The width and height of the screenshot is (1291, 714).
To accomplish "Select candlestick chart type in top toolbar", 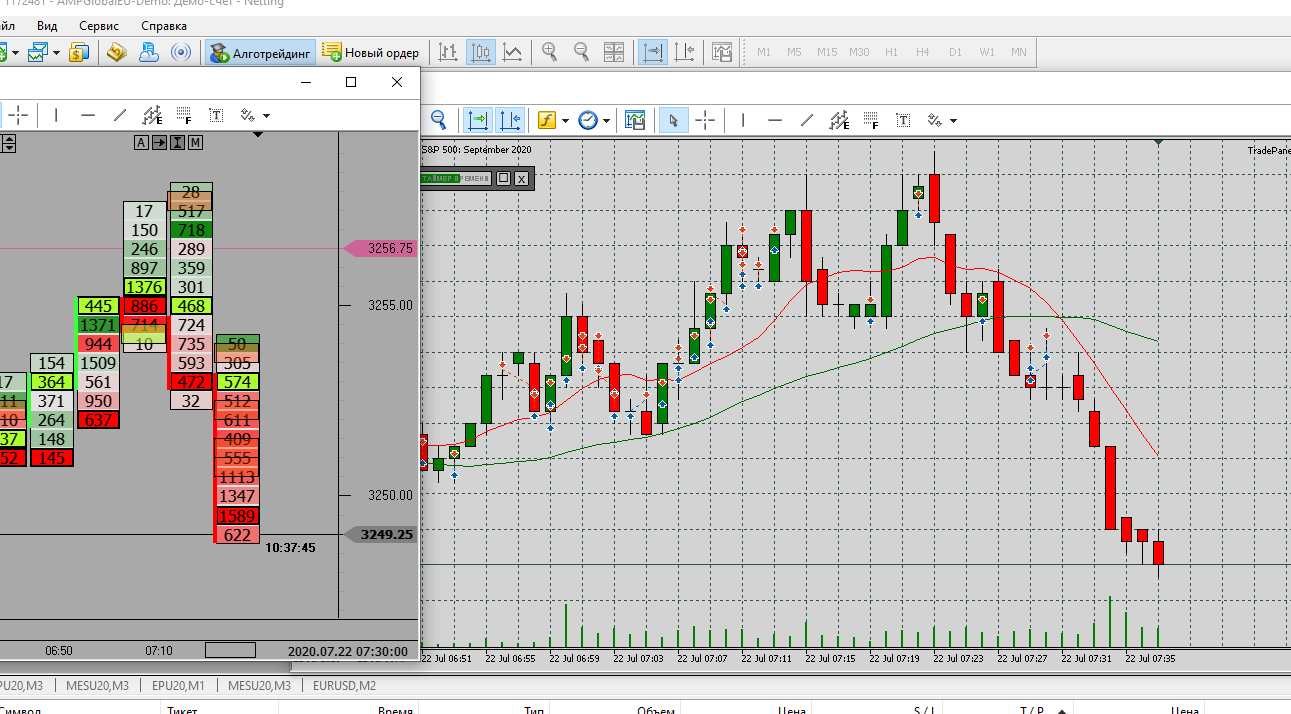I will click(481, 52).
